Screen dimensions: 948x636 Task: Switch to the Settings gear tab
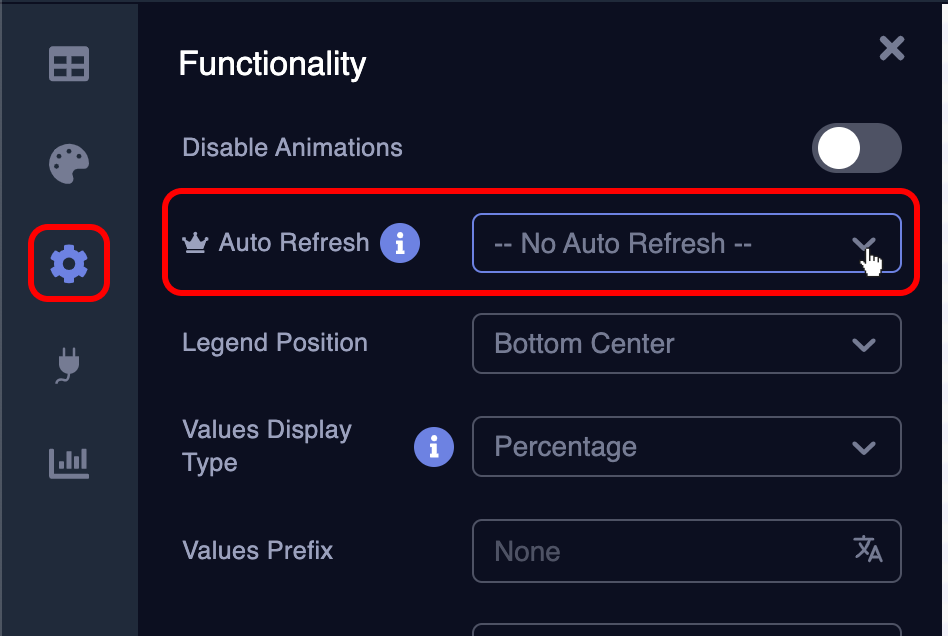point(68,263)
